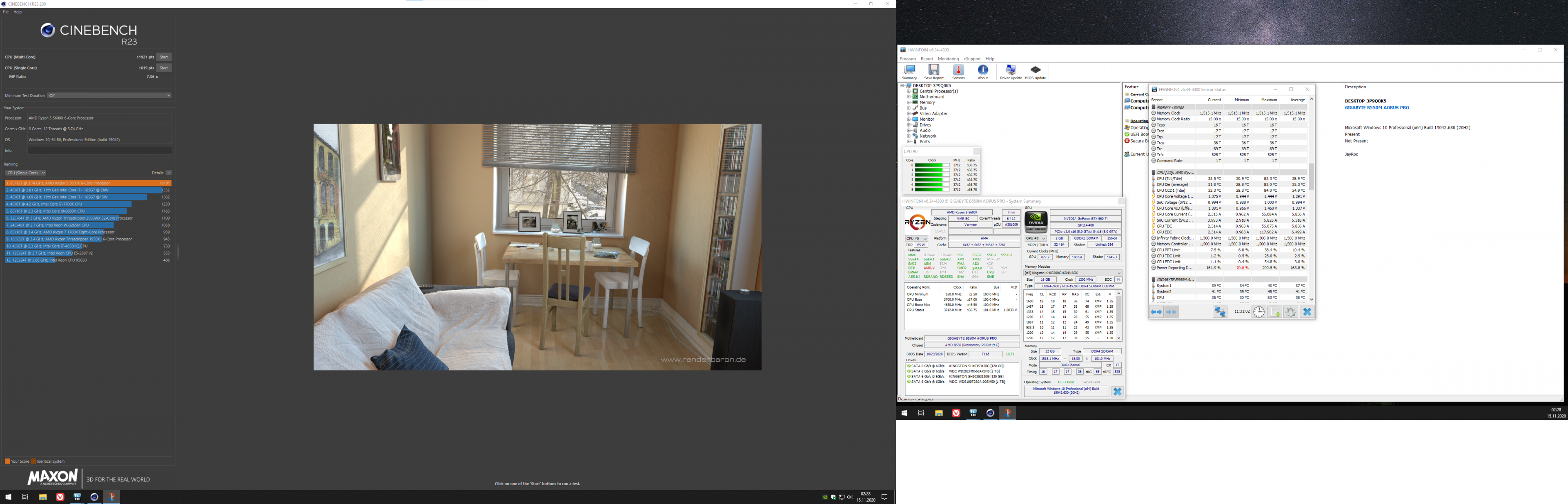Open CPU (Single Core) ranking dropdown
This screenshot has width=1568, height=504.
[26, 173]
